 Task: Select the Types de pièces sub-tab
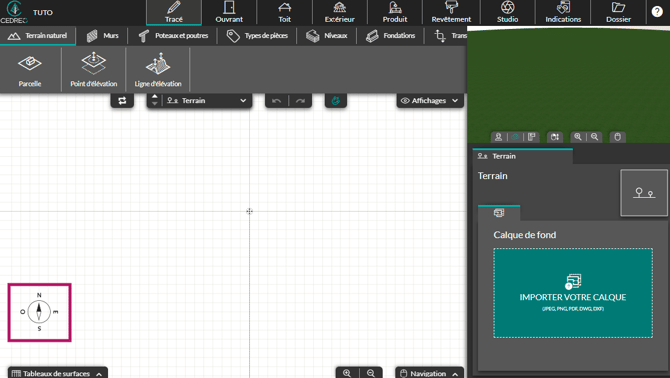(x=257, y=36)
